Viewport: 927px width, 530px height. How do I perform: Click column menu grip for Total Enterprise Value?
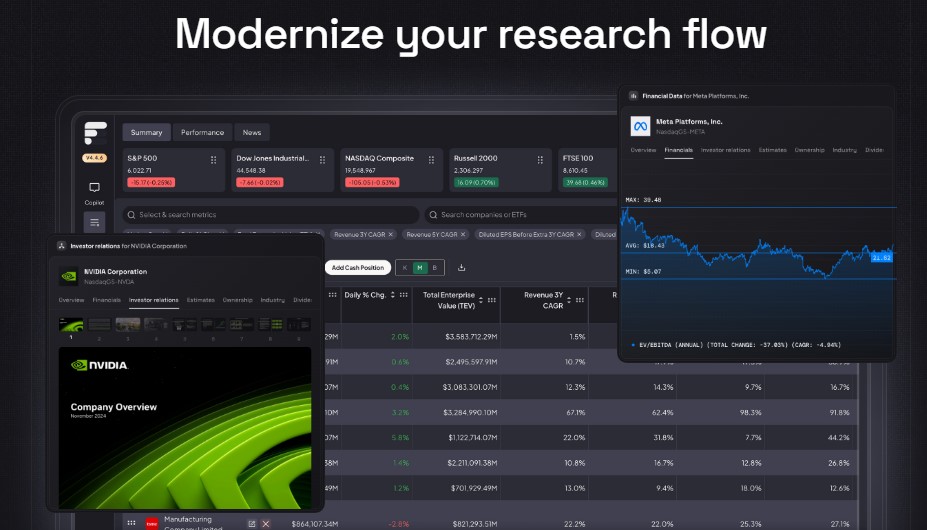coord(491,300)
